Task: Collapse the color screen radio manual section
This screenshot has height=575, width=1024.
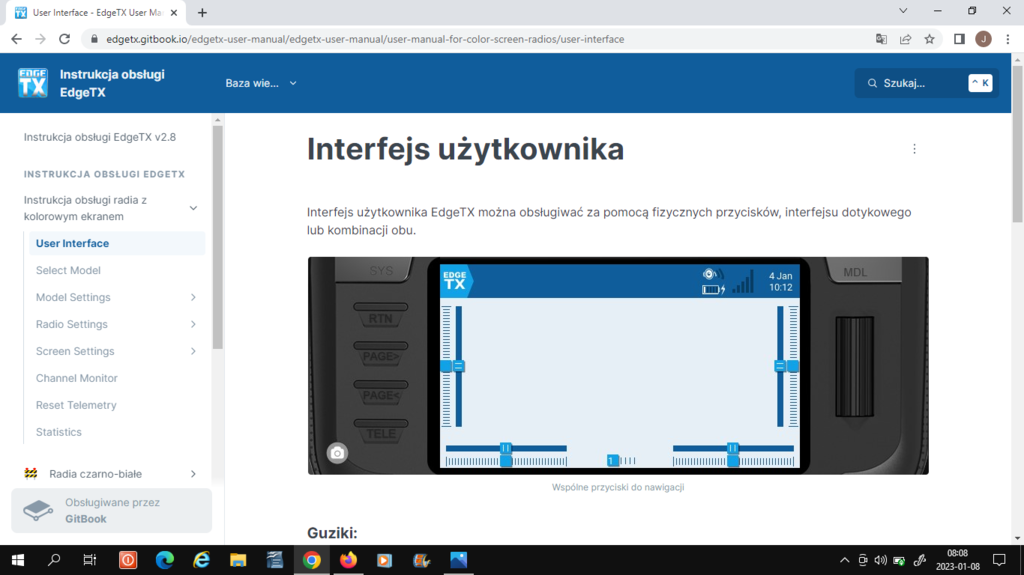Action: (x=193, y=208)
